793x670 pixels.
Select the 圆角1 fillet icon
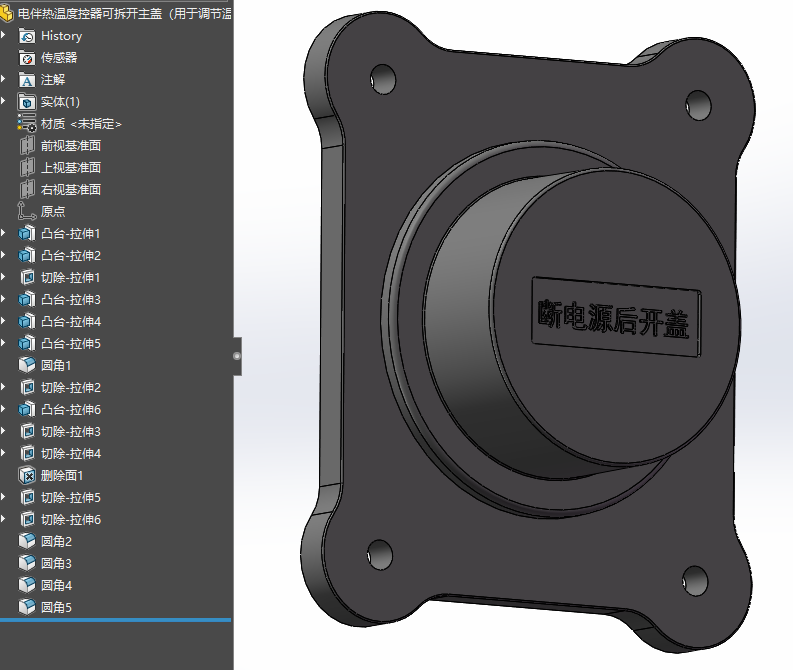click(x=27, y=365)
